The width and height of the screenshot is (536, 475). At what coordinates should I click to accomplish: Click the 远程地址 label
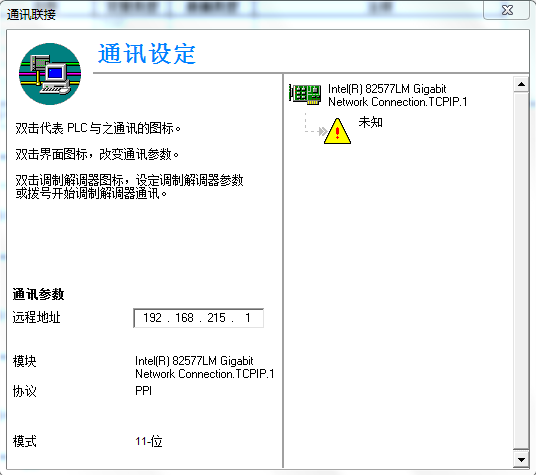tap(36, 317)
